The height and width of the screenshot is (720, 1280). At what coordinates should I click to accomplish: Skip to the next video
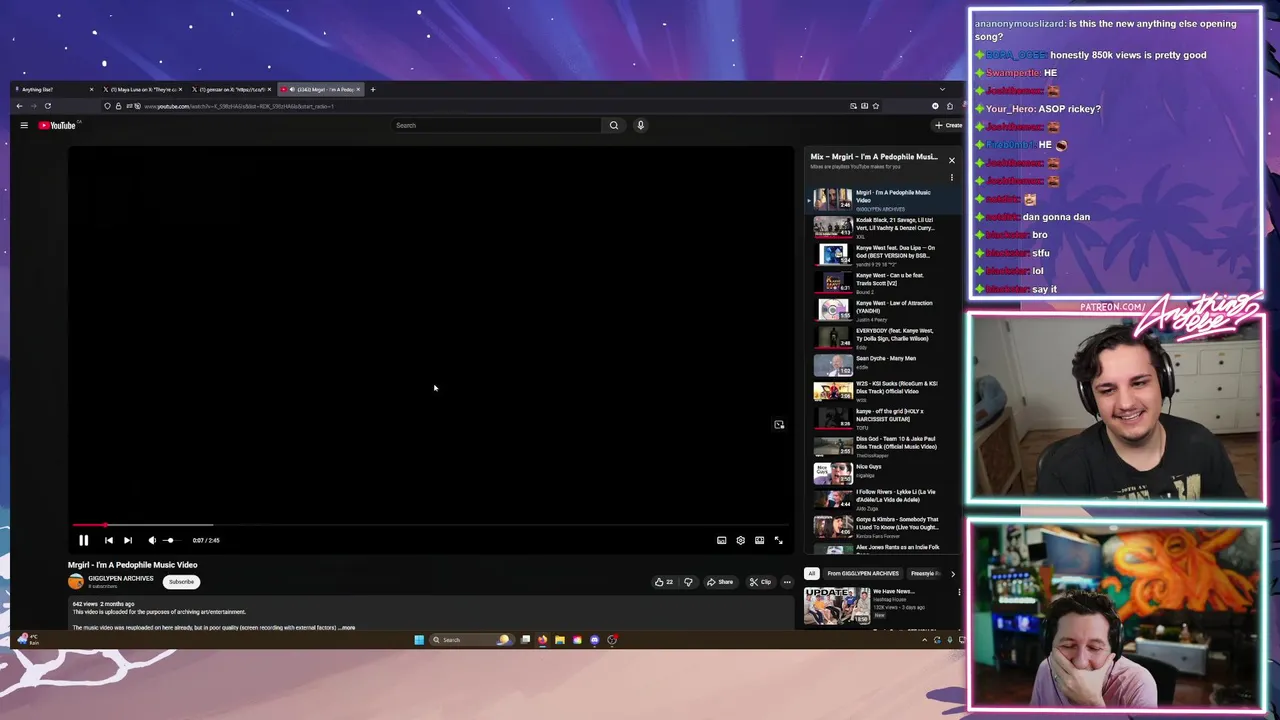pos(128,540)
